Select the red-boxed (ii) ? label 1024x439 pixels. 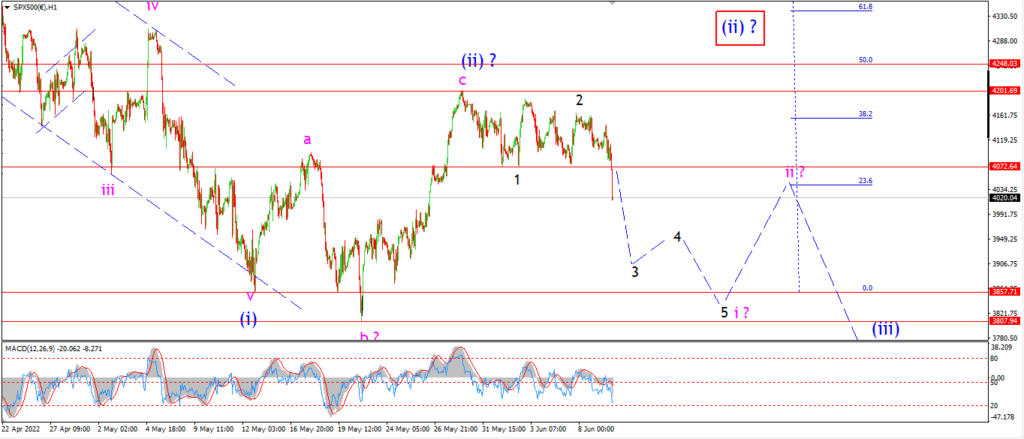739,29
